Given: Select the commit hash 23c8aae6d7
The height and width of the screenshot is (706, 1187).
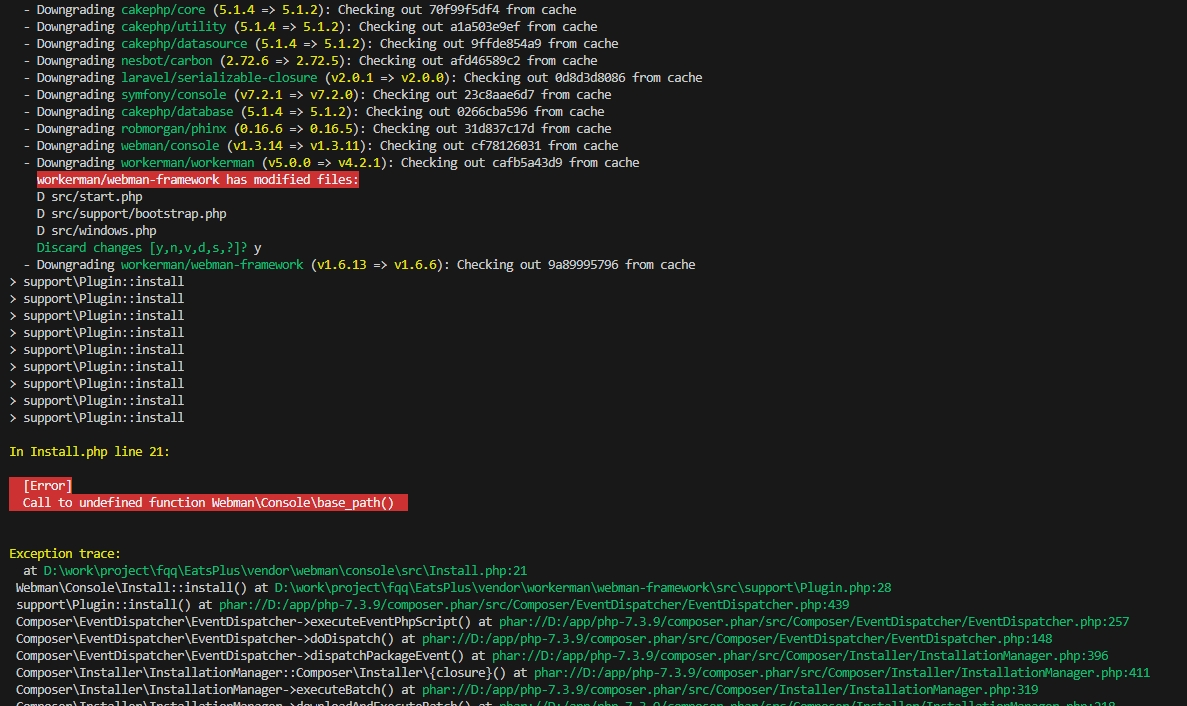Looking at the screenshot, I should coord(499,95).
